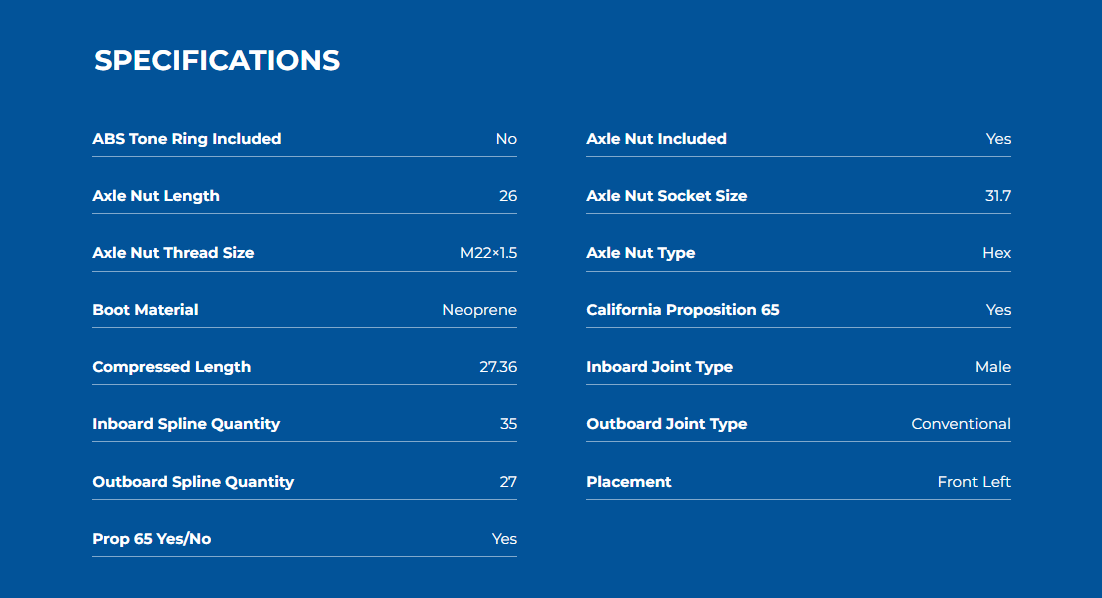Click the 27.36 compressed length value
The height and width of the screenshot is (598, 1102).
(x=498, y=367)
